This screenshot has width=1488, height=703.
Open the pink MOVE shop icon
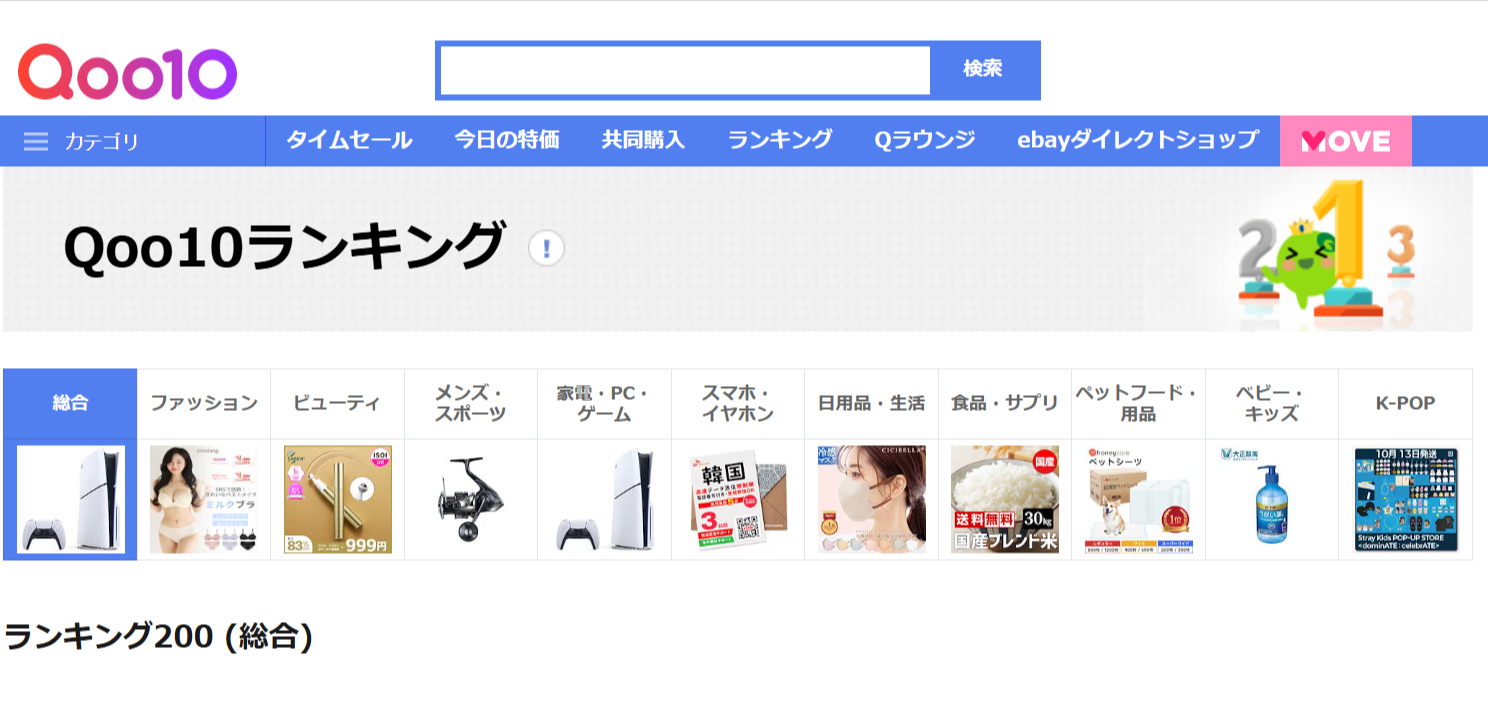pos(1345,141)
